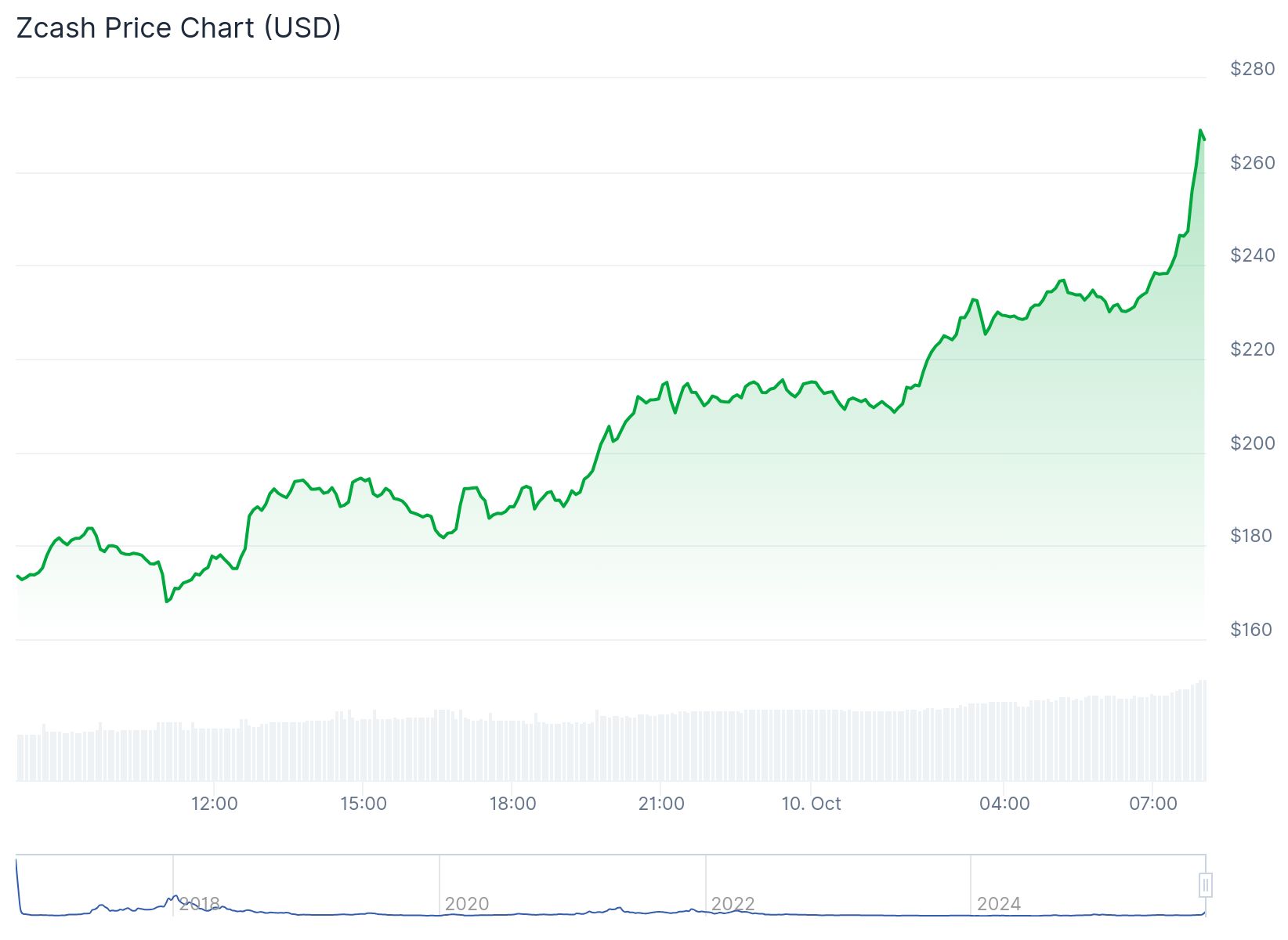Click the $260 price axis label
Image resolution: width=1288 pixels, height=940 pixels.
click(1253, 163)
